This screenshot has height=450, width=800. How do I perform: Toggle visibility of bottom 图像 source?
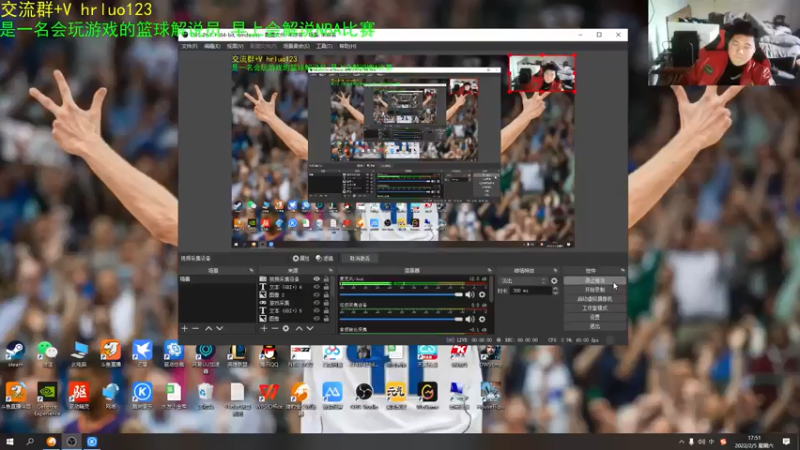pyautogui.click(x=316, y=318)
